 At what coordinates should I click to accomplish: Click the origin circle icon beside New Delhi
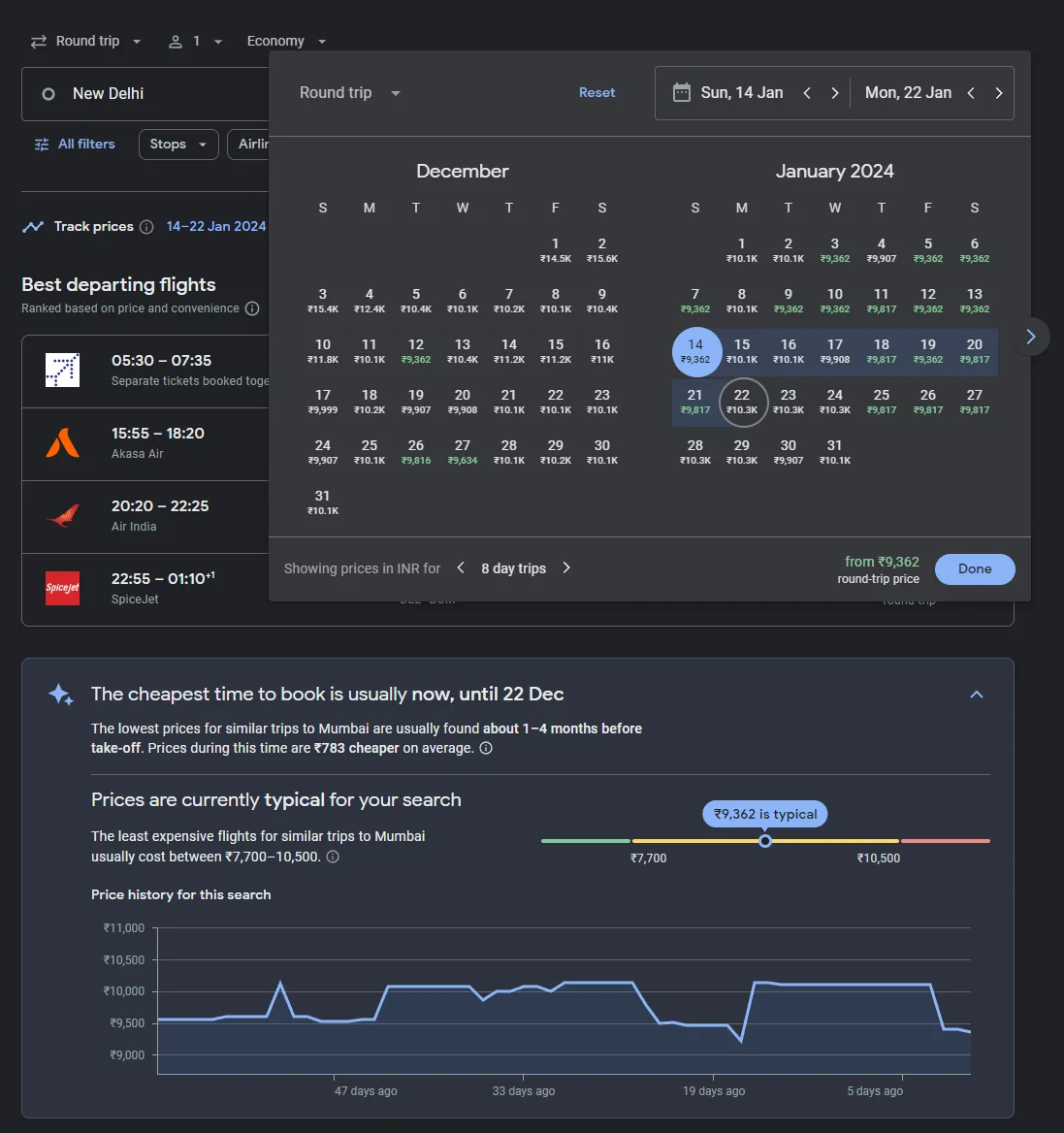[48, 94]
